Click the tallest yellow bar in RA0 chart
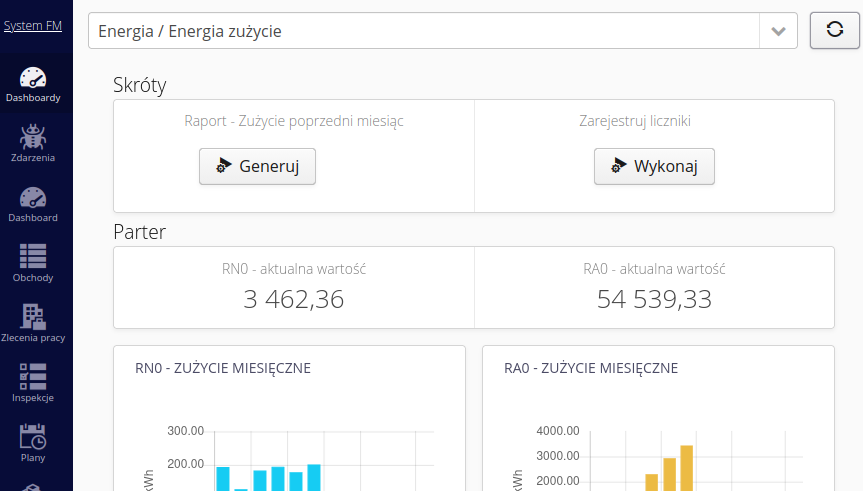The height and width of the screenshot is (491, 863). click(686, 468)
